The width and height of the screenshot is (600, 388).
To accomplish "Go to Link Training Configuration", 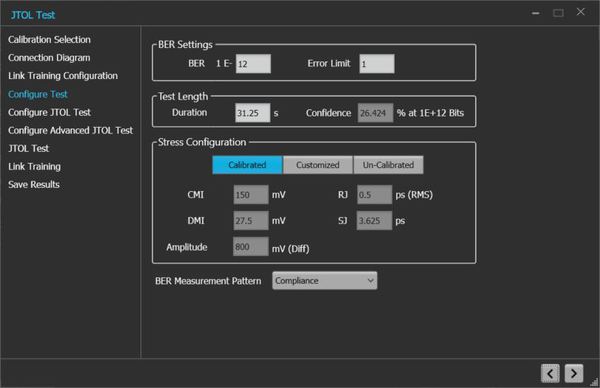I will tap(63, 76).
